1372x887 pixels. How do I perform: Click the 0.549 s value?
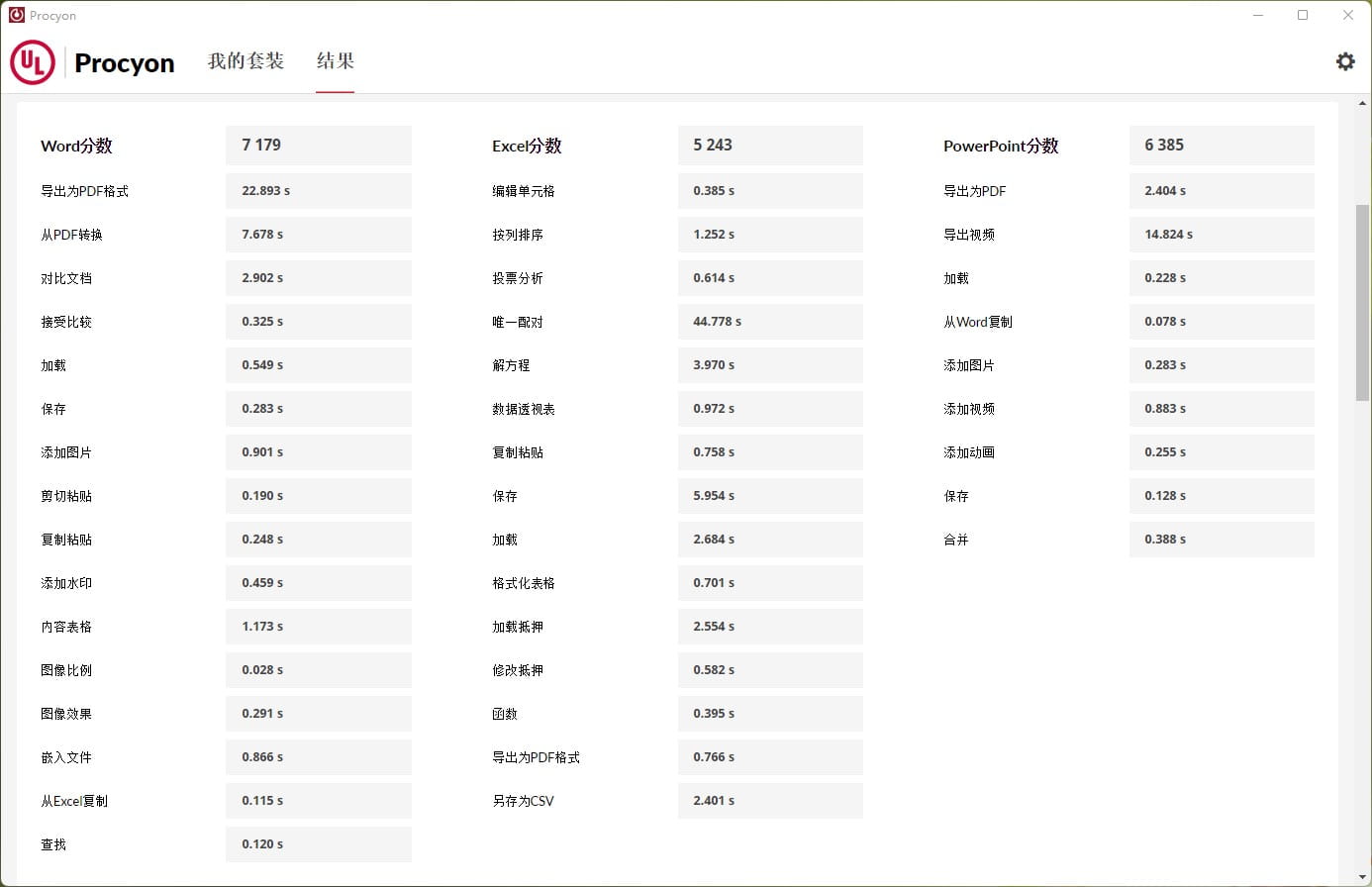(x=319, y=365)
